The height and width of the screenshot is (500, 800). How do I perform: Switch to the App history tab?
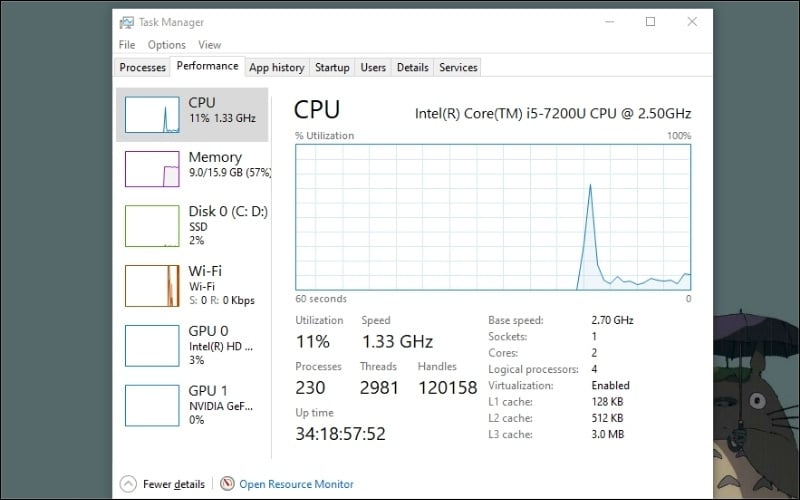pyautogui.click(x=277, y=67)
